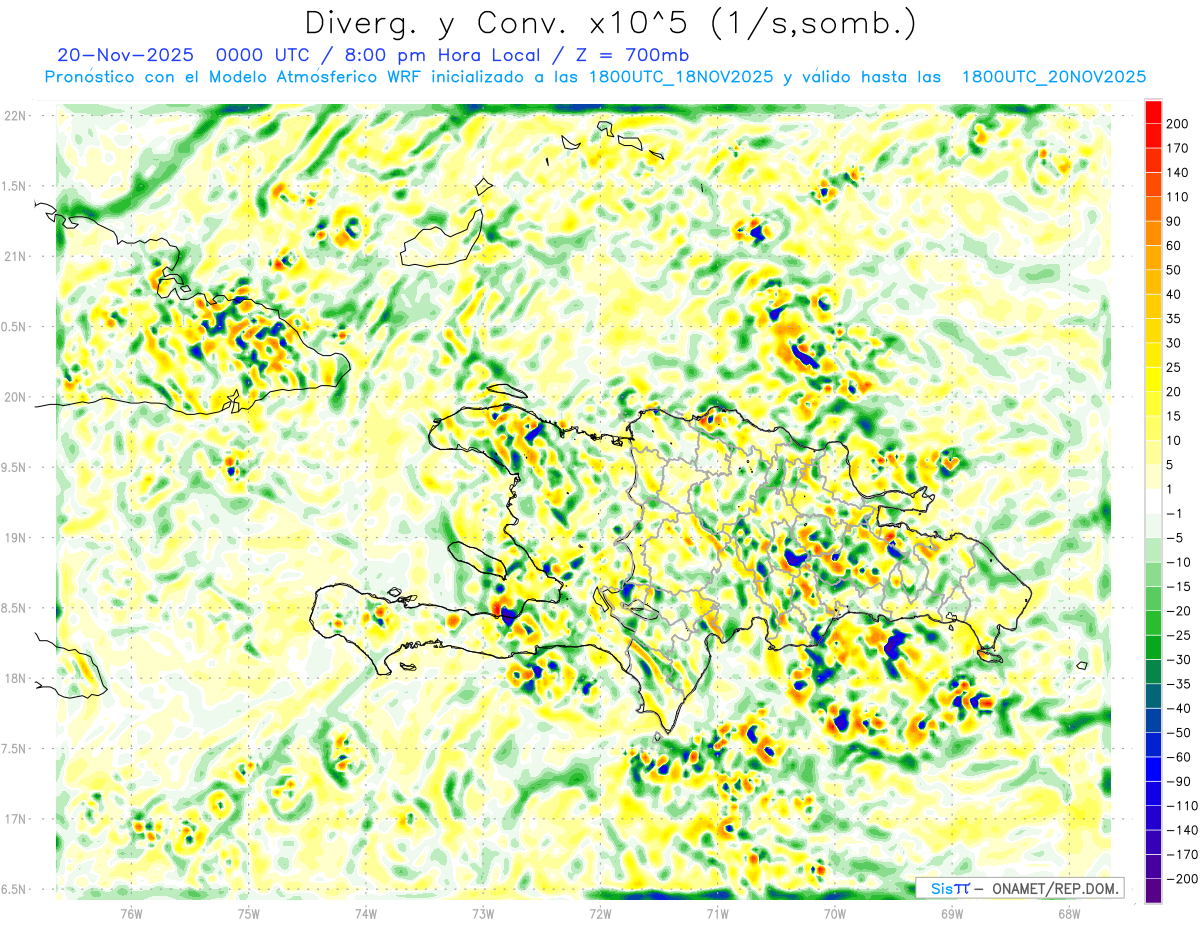Click the '70W' longitude label
Image resolution: width=1200 pixels, height=927 pixels.
(835, 913)
